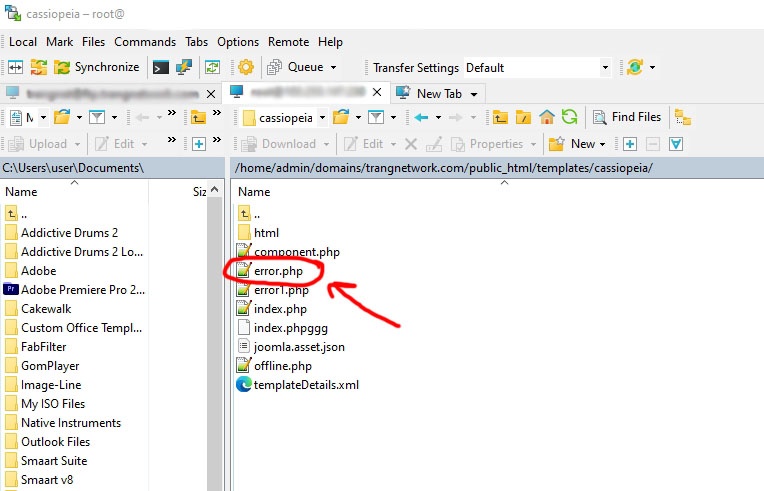Open in PuTTY icon
764x491 pixels.
click(184, 67)
